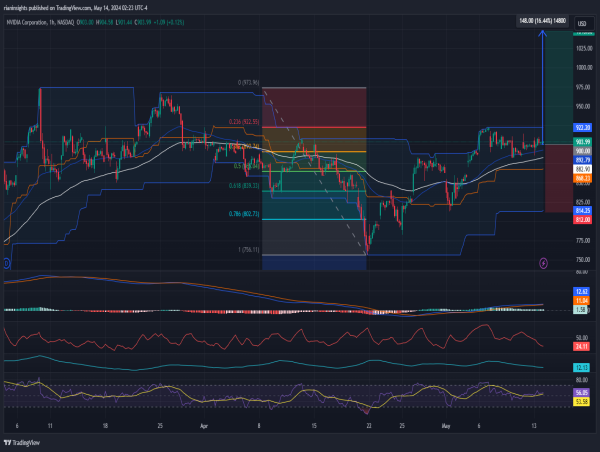Click the blue measurement arrow head at top

[x=542, y=34]
